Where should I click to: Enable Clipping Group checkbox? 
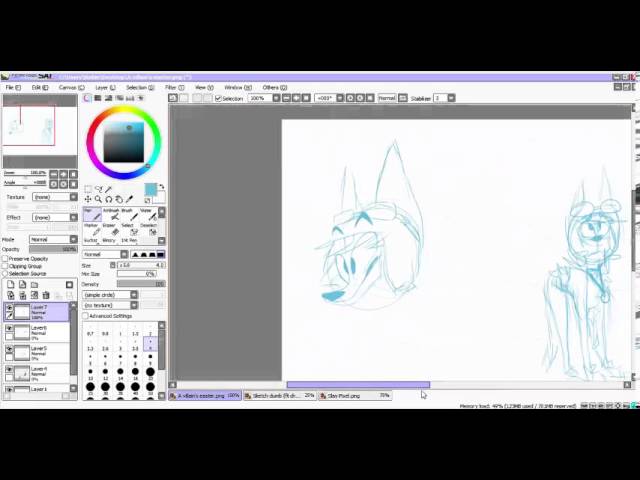pos(5,266)
